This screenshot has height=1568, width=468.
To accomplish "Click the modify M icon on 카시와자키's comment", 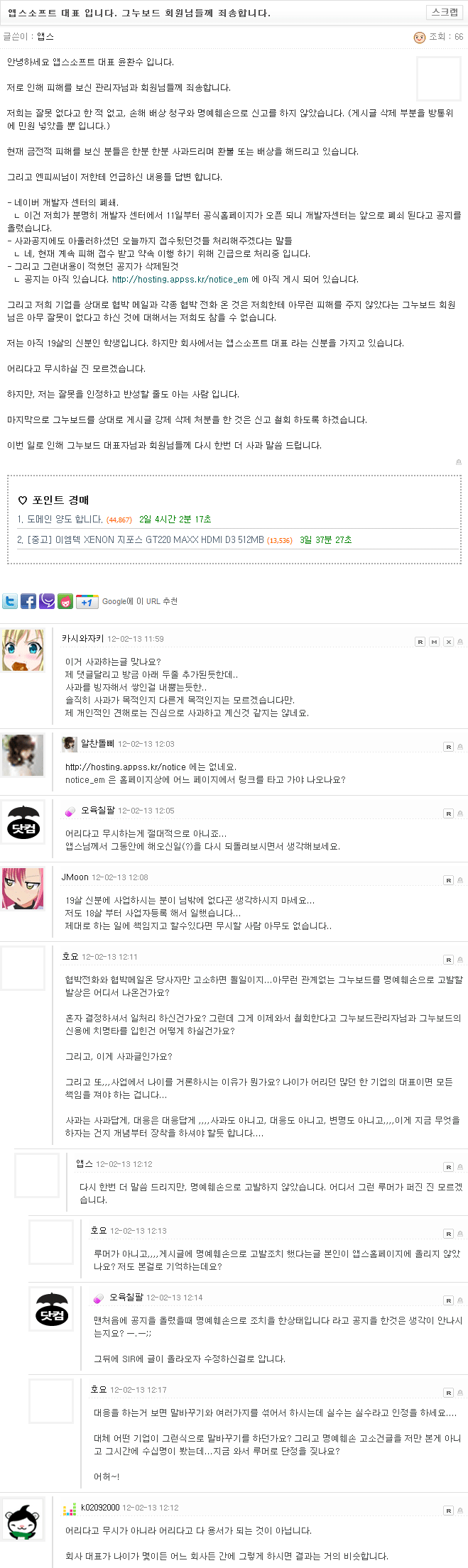I will click(x=435, y=642).
